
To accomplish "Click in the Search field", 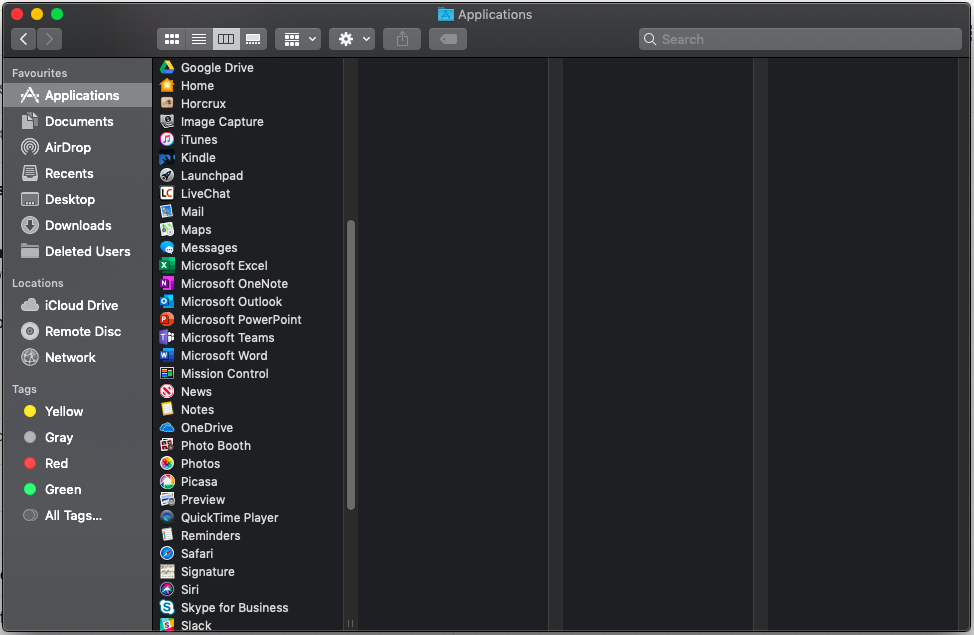I will pyautogui.click(x=800, y=39).
